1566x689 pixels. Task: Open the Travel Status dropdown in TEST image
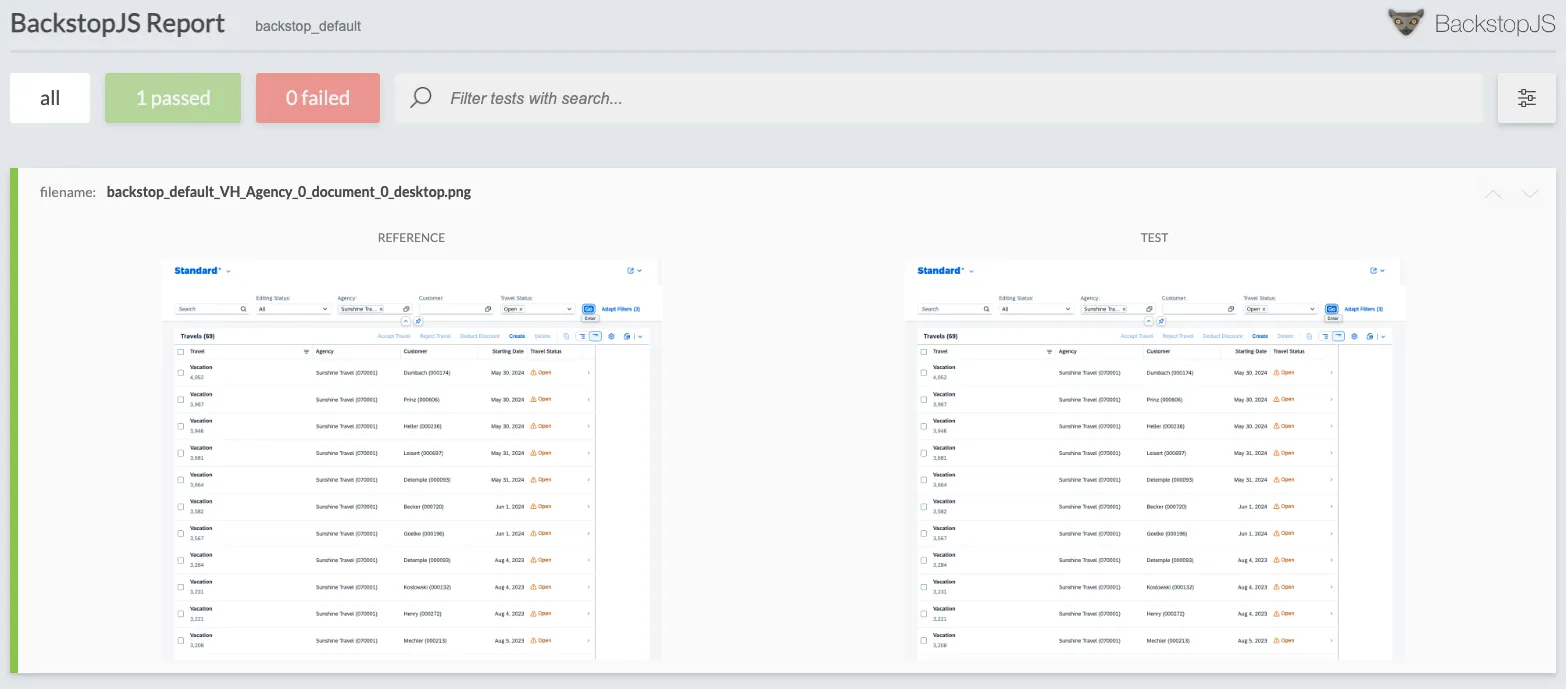click(1311, 309)
